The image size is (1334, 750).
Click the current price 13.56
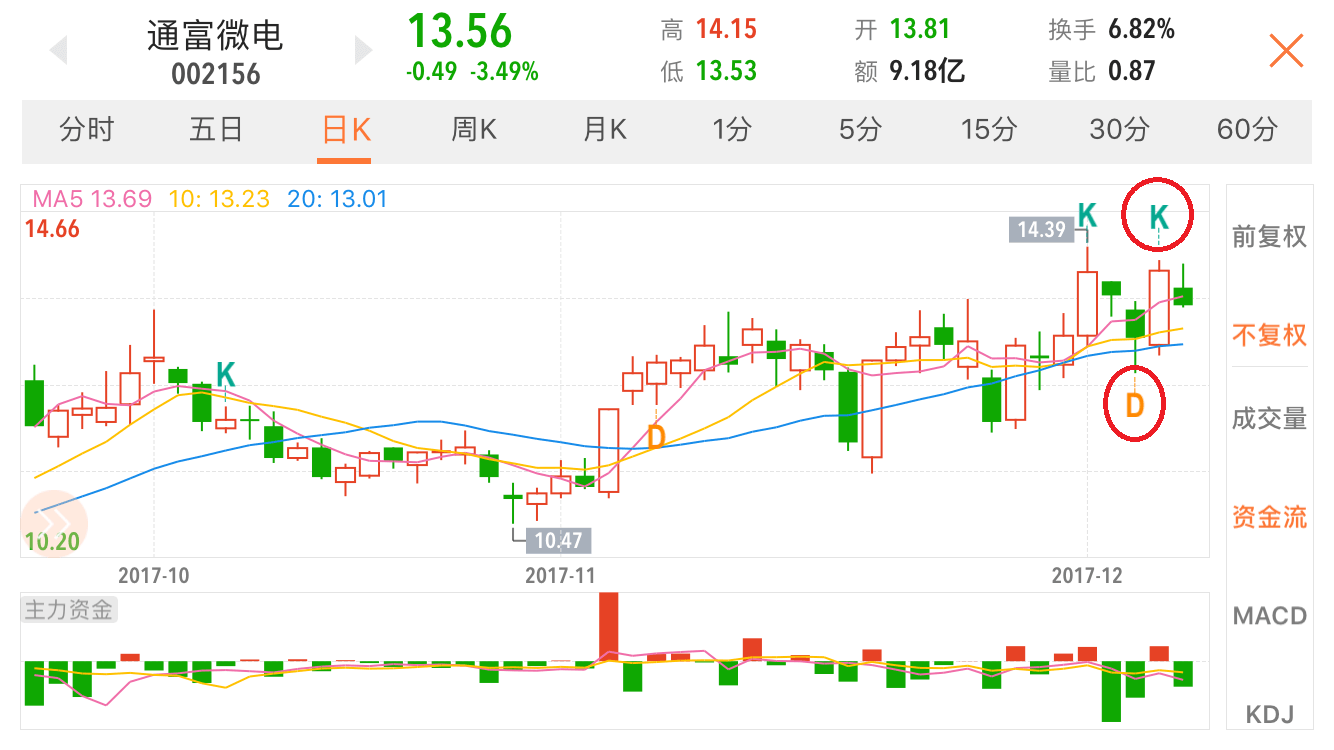click(x=459, y=31)
